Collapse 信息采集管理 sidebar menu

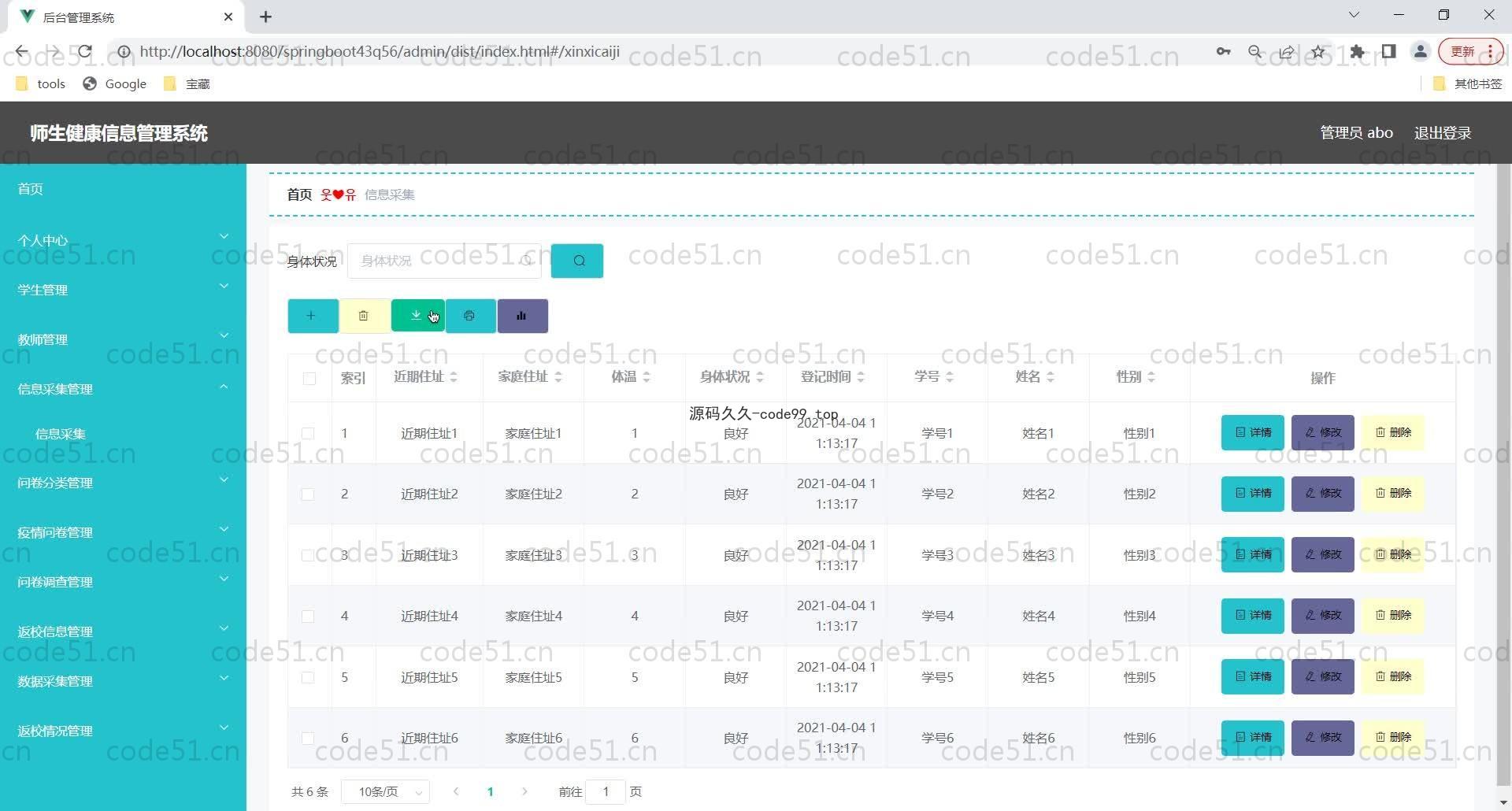(123, 389)
